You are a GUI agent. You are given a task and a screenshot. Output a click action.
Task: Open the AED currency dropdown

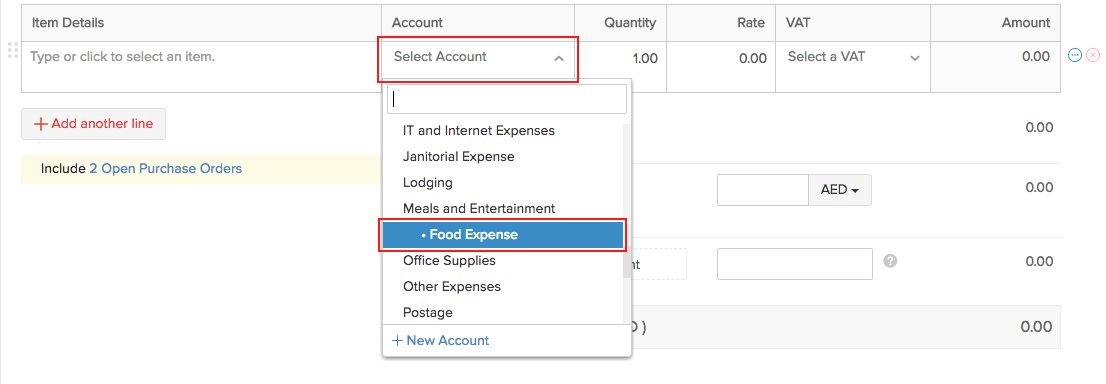click(x=839, y=191)
